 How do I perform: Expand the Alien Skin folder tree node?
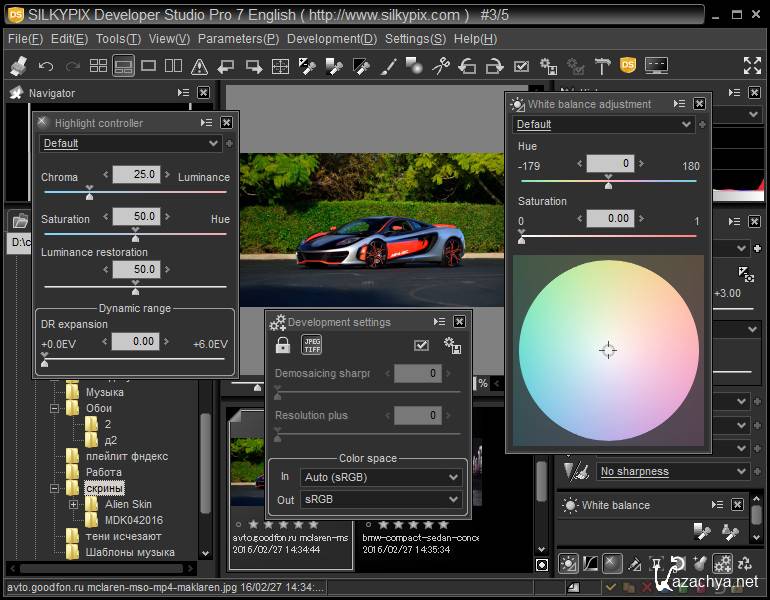click(73, 505)
